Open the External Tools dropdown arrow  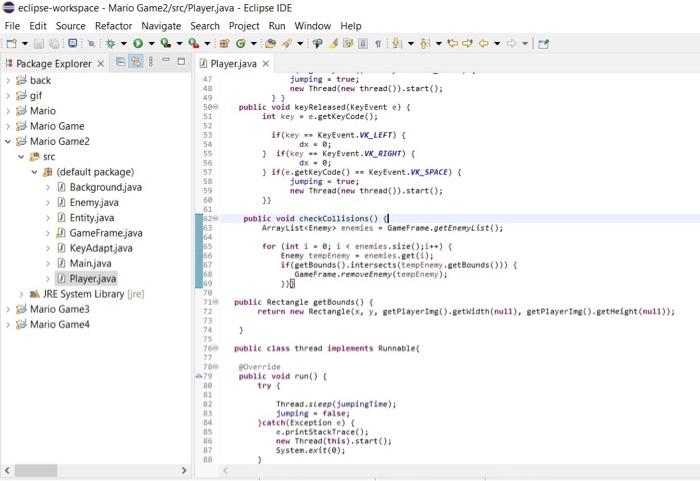click(x=207, y=43)
